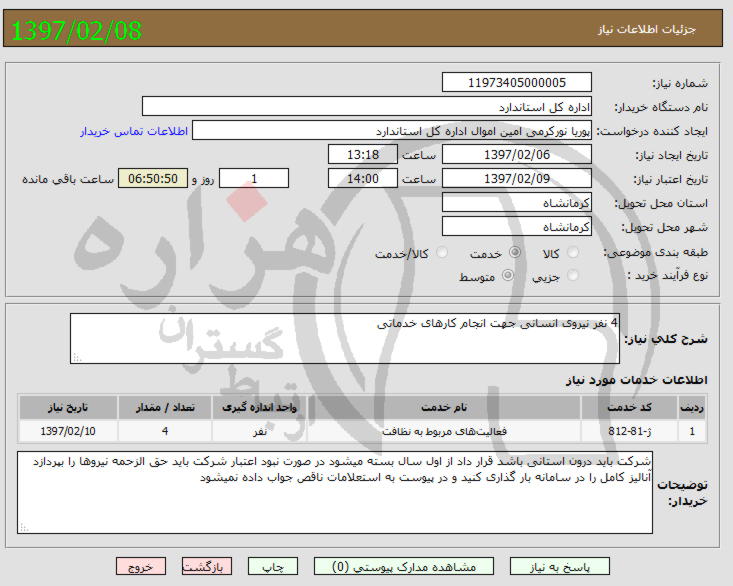
Task: Open اطلاعات تماس خریدار link
Action: pyautogui.click(x=134, y=131)
